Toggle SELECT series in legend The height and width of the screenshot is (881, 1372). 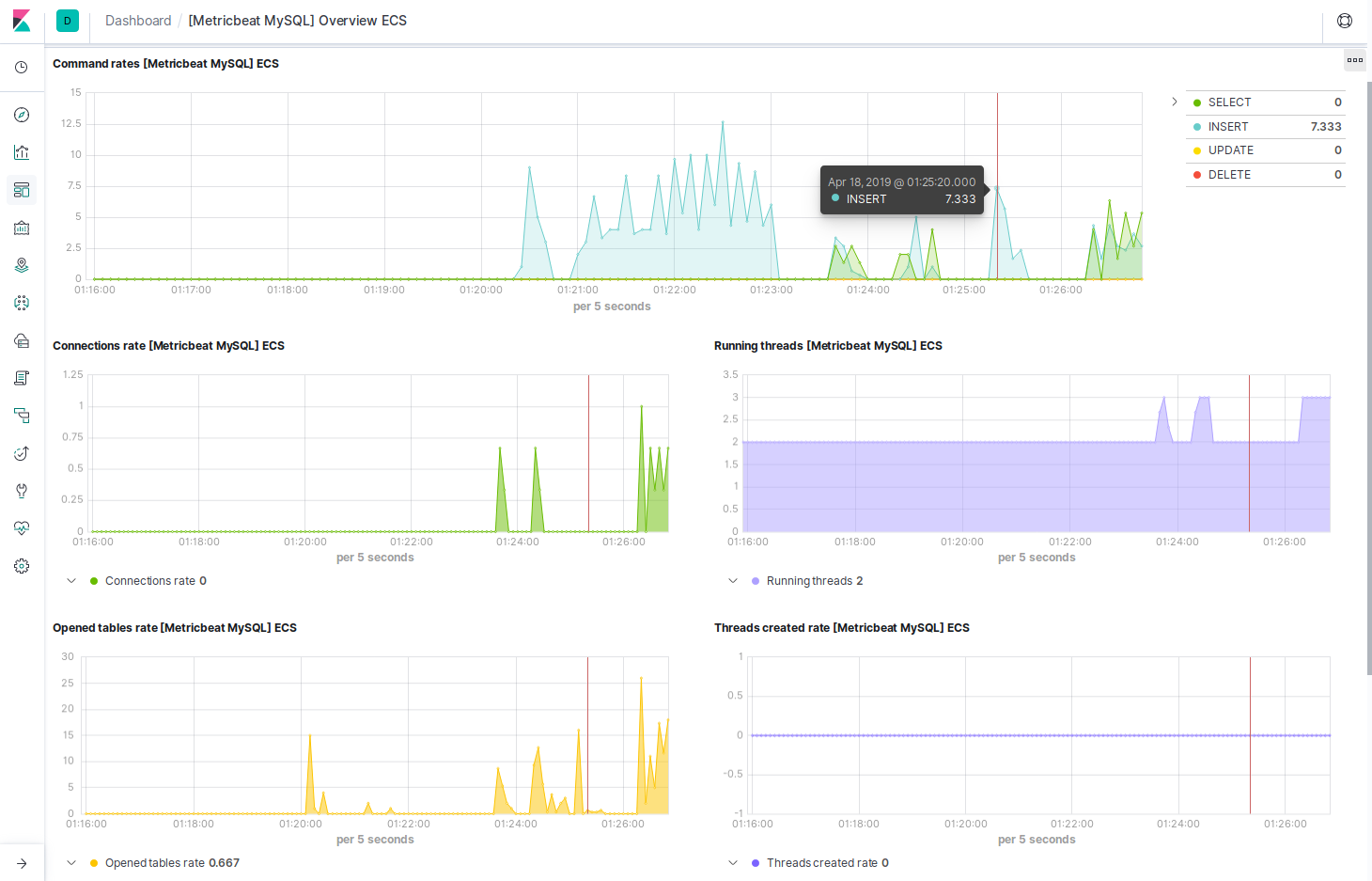point(1266,102)
